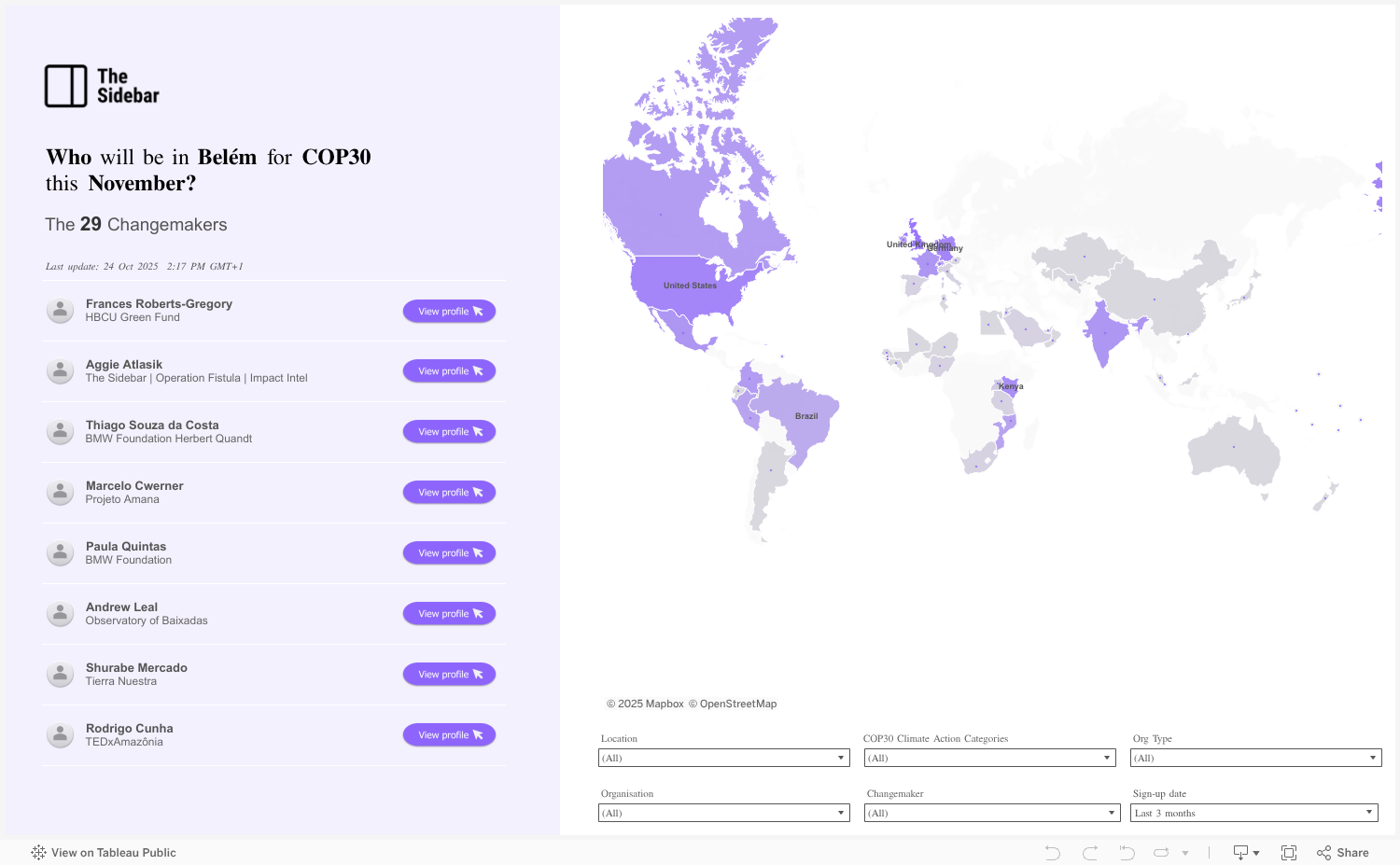Click The Sidebar logo
The height and width of the screenshot is (865, 1400).
coord(103,87)
